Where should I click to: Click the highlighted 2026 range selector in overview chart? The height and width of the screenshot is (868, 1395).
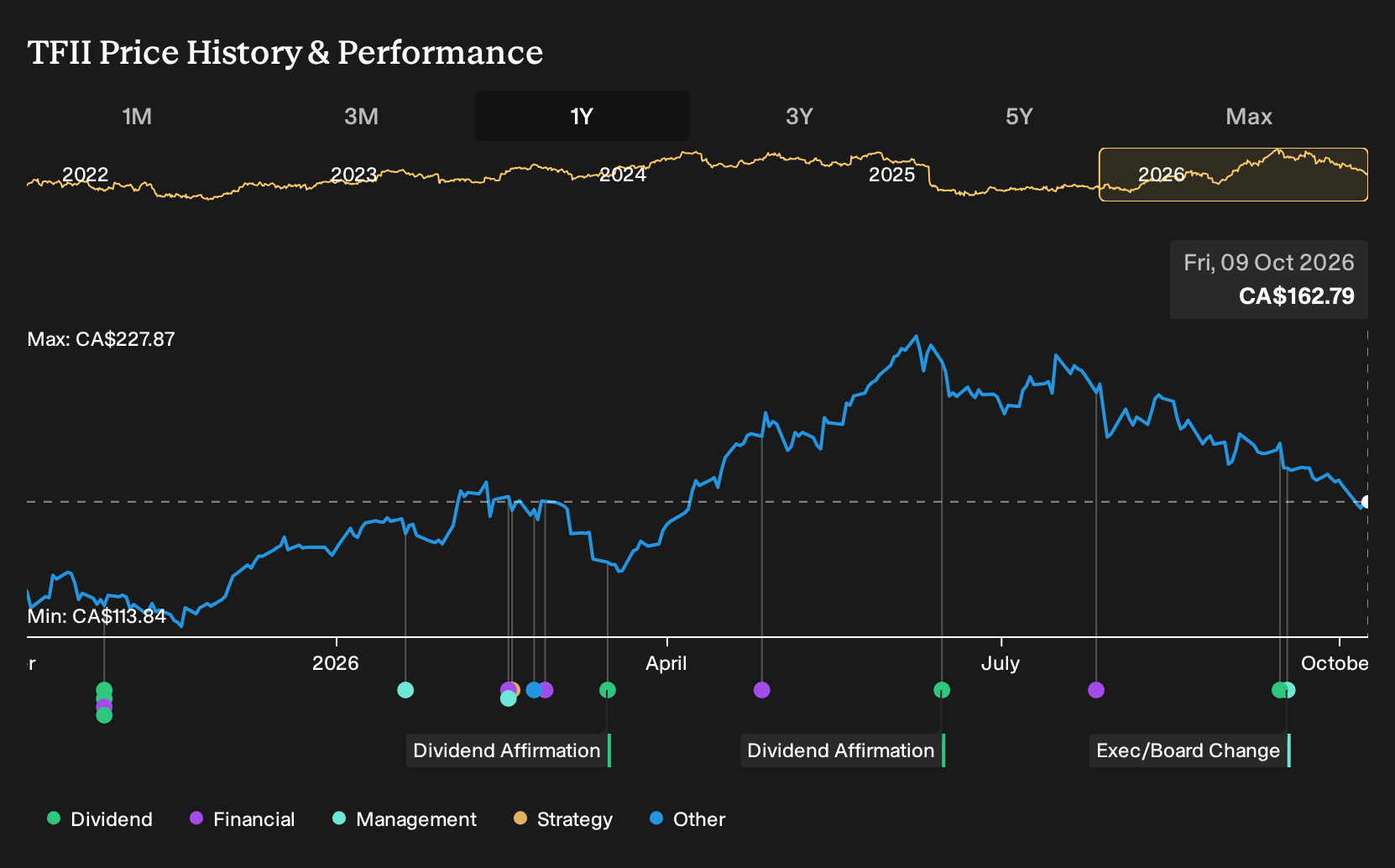[x=1233, y=175]
